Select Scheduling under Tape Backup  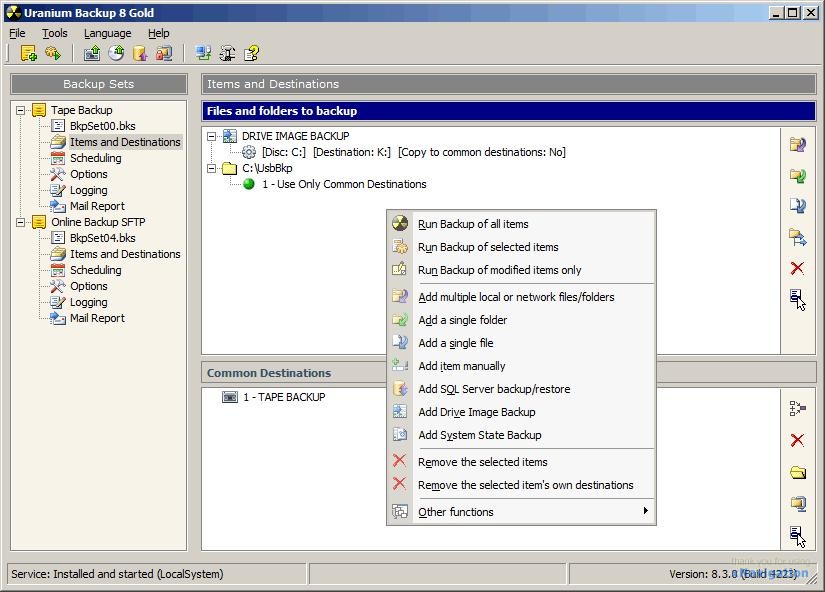(x=95, y=158)
